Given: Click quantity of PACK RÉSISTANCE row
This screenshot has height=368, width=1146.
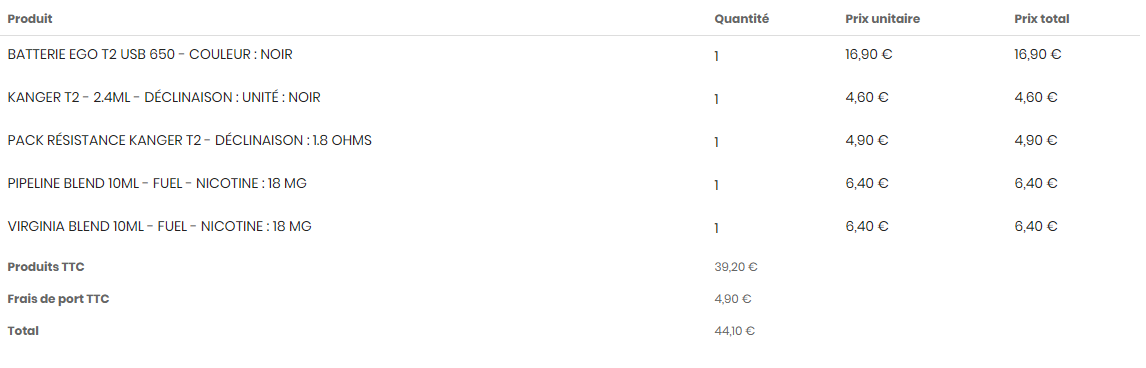Looking at the screenshot, I should point(716,142).
